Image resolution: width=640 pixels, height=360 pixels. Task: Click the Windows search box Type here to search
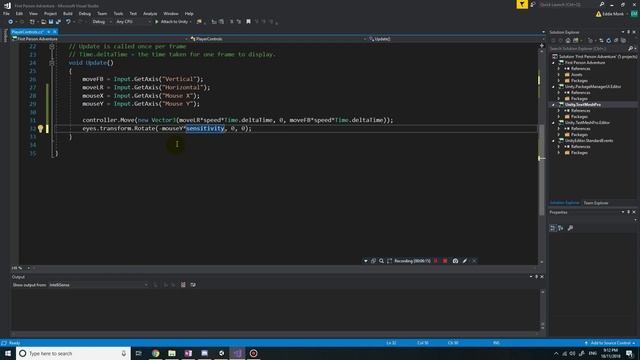point(73,353)
